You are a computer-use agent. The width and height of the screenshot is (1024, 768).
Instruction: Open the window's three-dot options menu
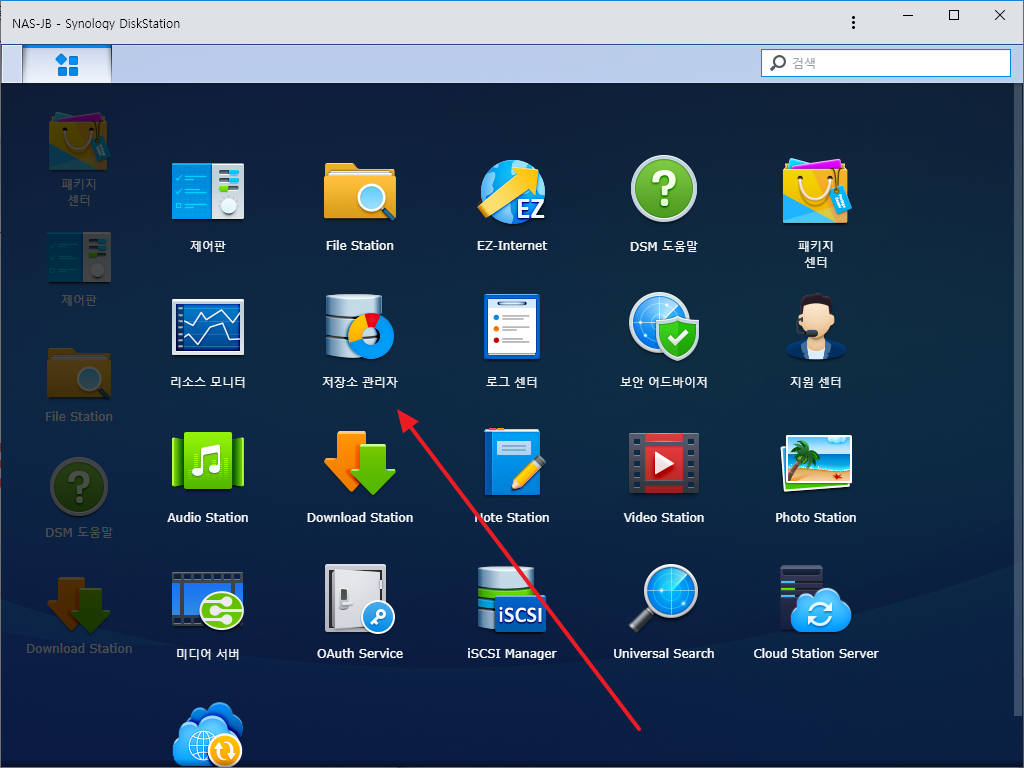click(x=853, y=23)
